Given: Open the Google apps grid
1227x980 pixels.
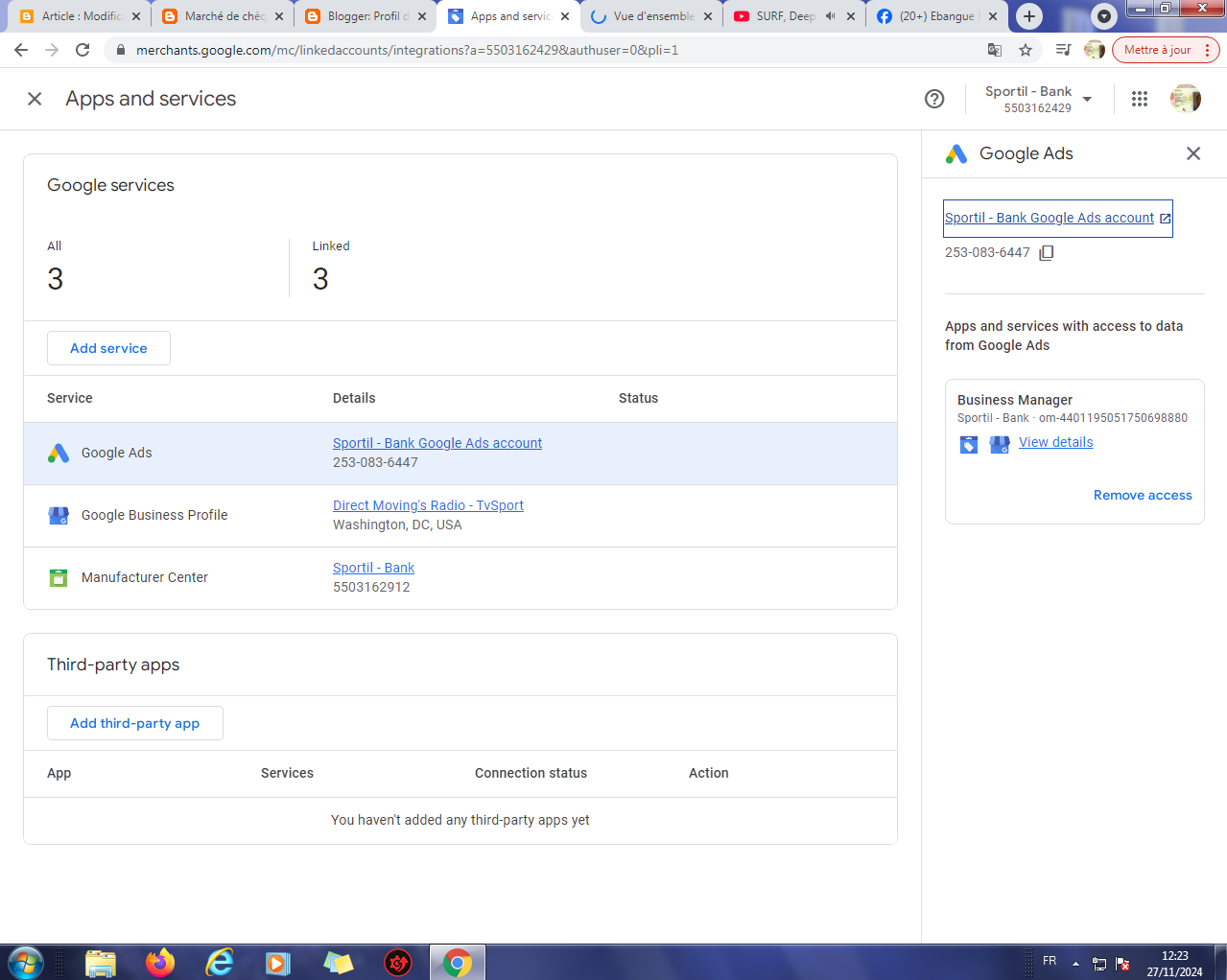Looking at the screenshot, I should (1140, 99).
